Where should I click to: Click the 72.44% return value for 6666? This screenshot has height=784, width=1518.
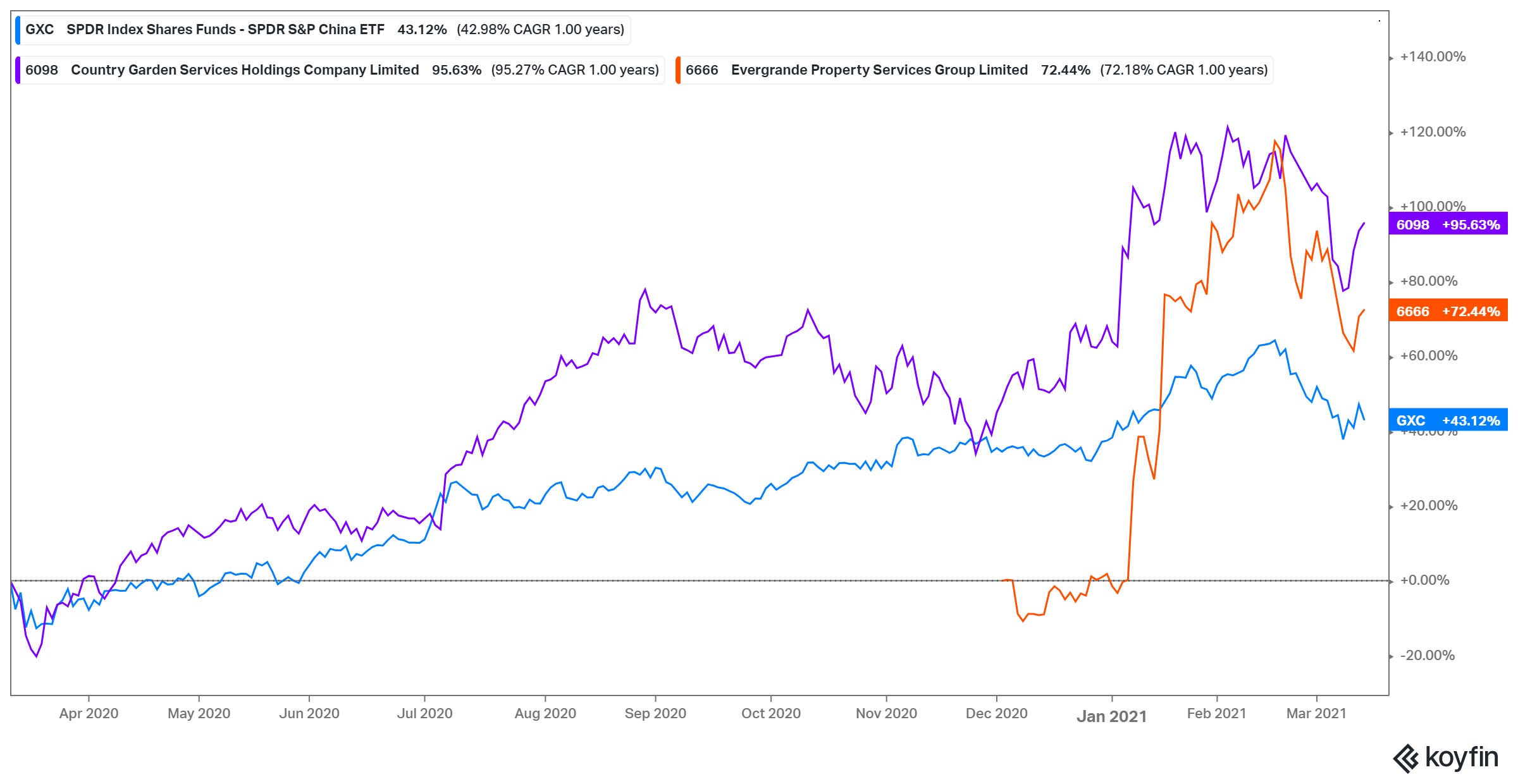coord(1066,70)
